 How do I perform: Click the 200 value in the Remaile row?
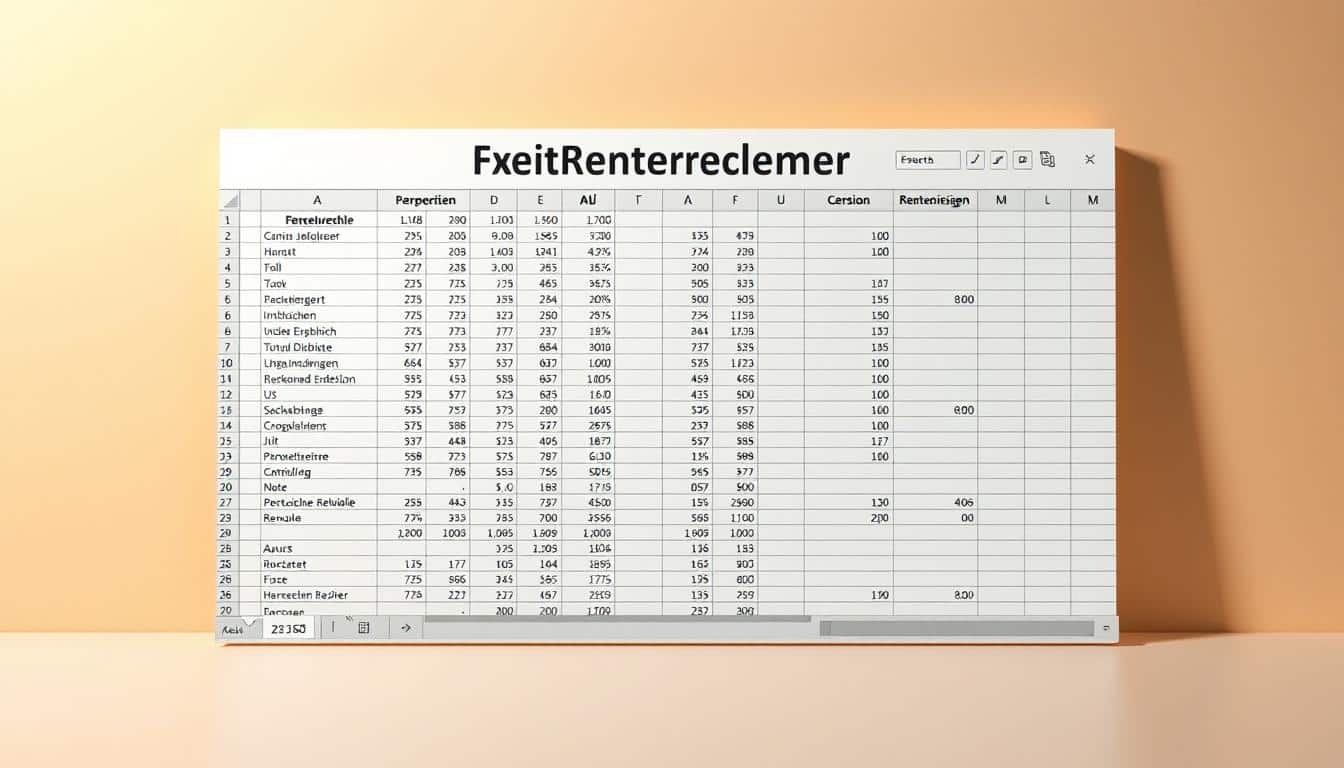[x=878, y=518]
